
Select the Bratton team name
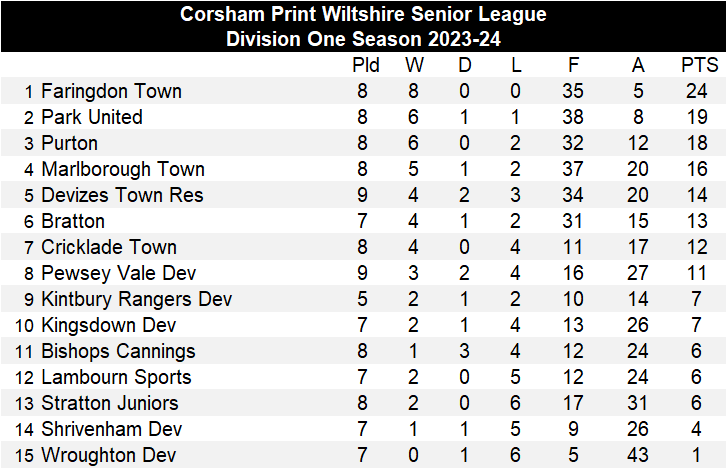(x=73, y=221)
